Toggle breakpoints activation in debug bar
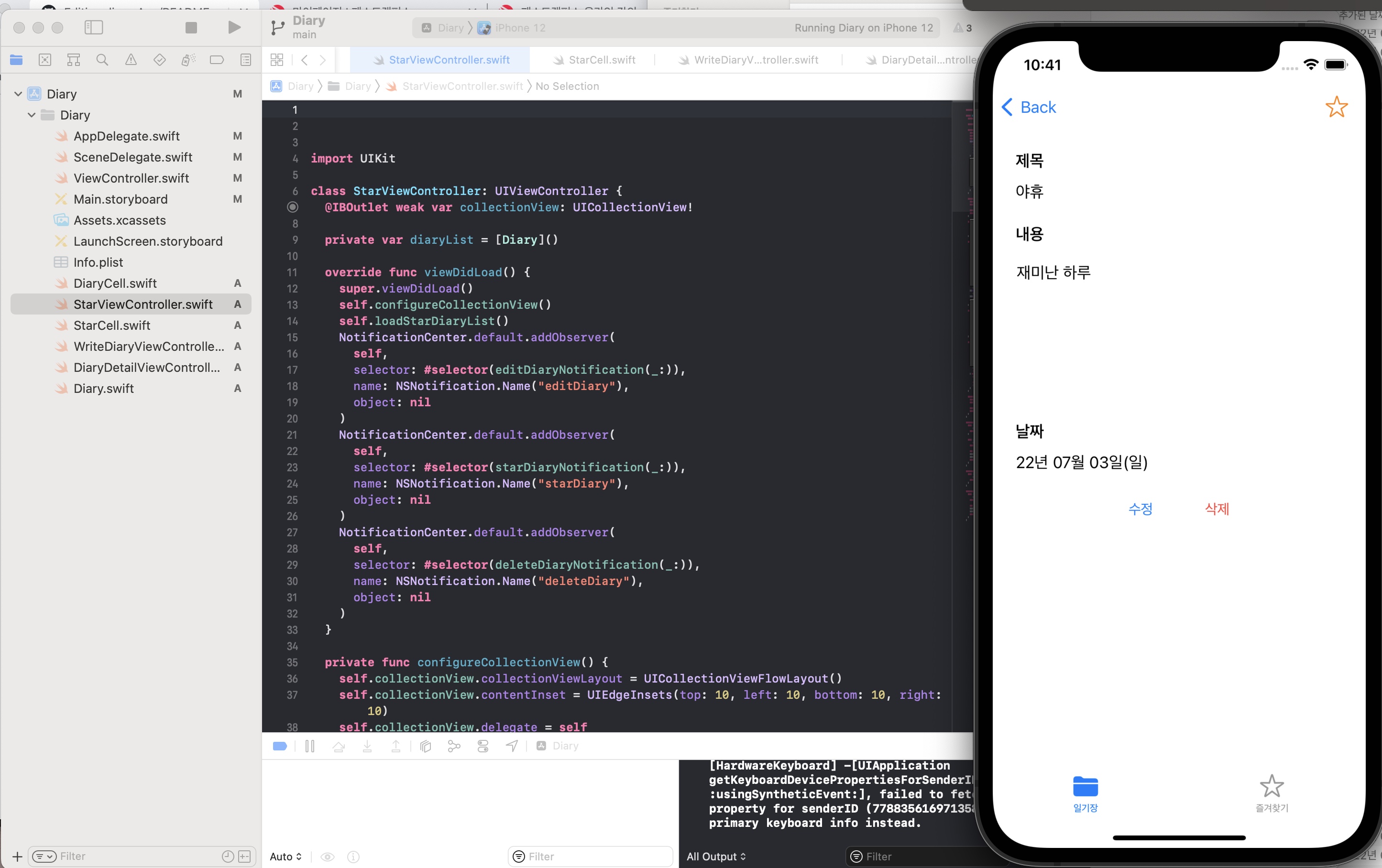This screenshot has width=1382, height=868. (279, 746)
